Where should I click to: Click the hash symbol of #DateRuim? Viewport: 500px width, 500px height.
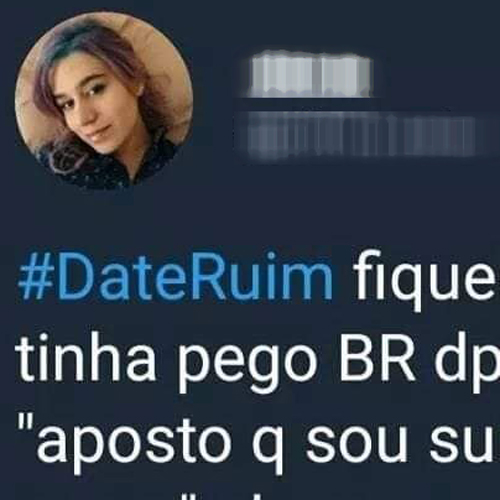click(x=37, y=277)
